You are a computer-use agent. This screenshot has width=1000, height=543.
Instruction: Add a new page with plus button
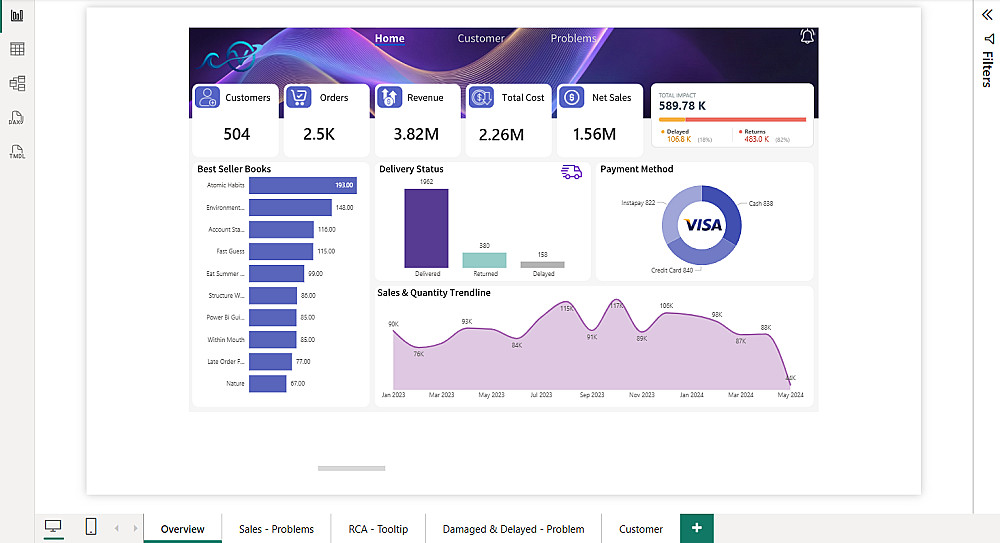click(696, 528)
